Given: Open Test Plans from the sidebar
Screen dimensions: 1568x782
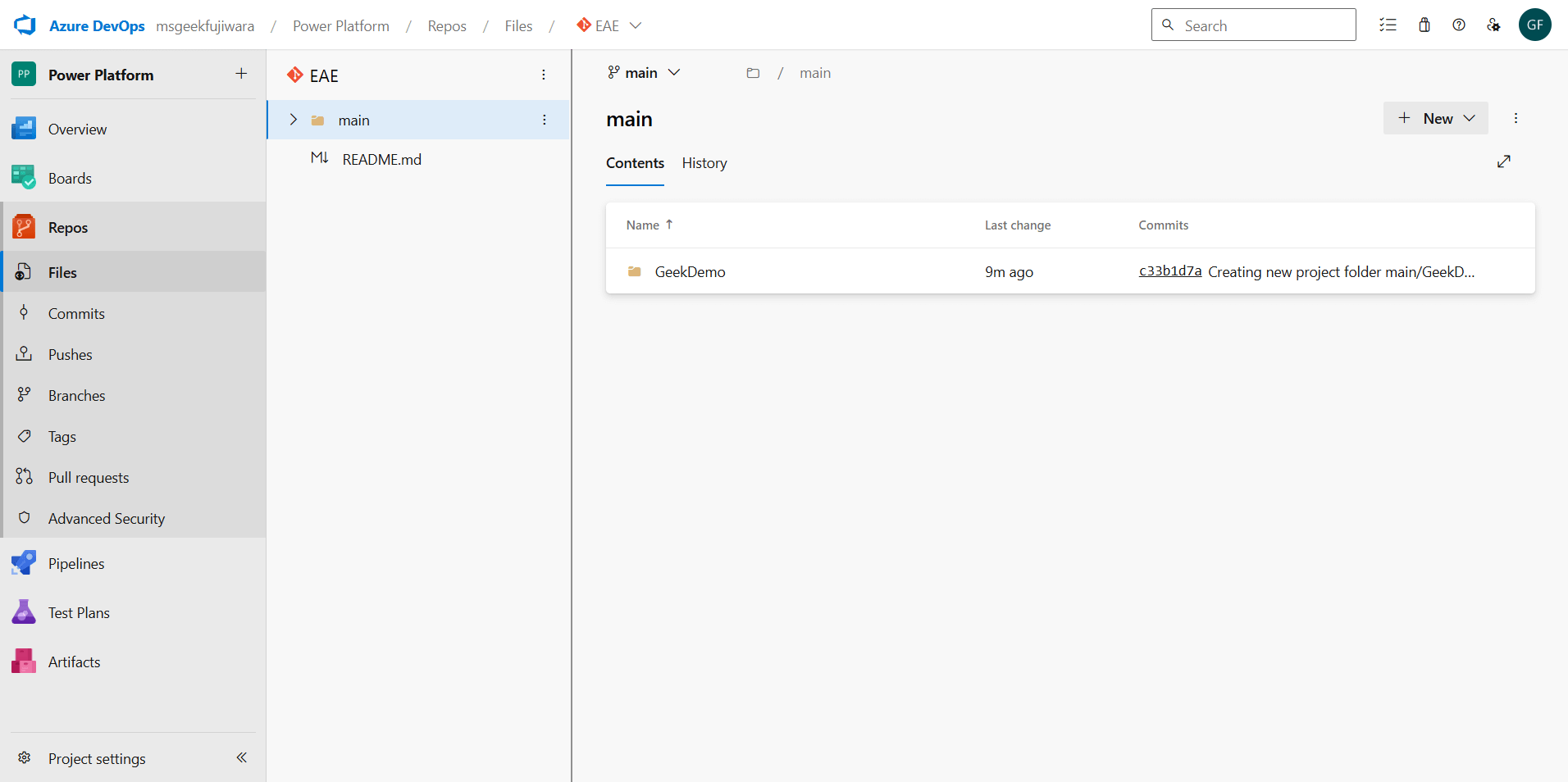Looking at the screenshot, I should tap(79, 612).
